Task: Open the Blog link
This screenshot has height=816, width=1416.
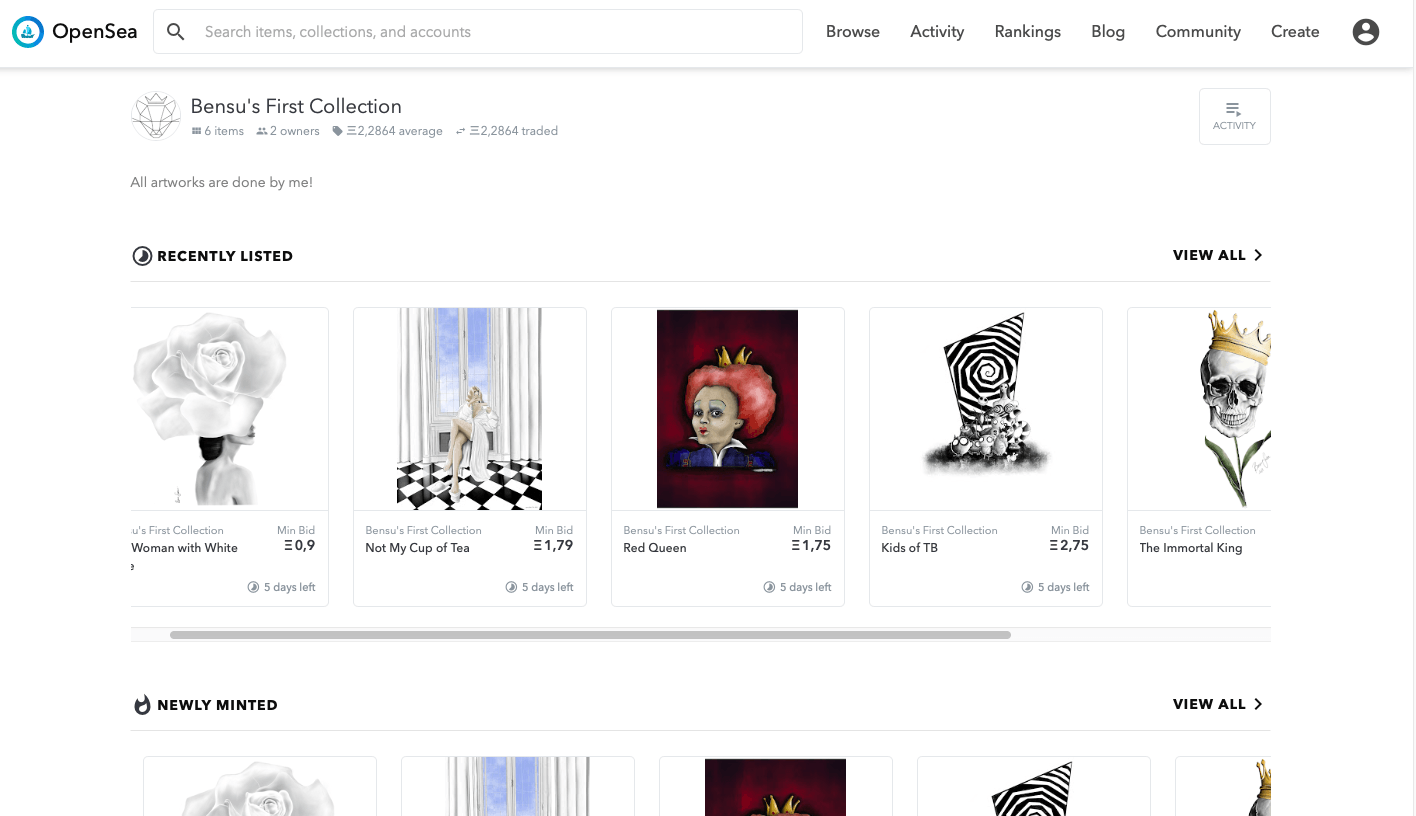Action: pyautogui.click(x=1108, y=32)
